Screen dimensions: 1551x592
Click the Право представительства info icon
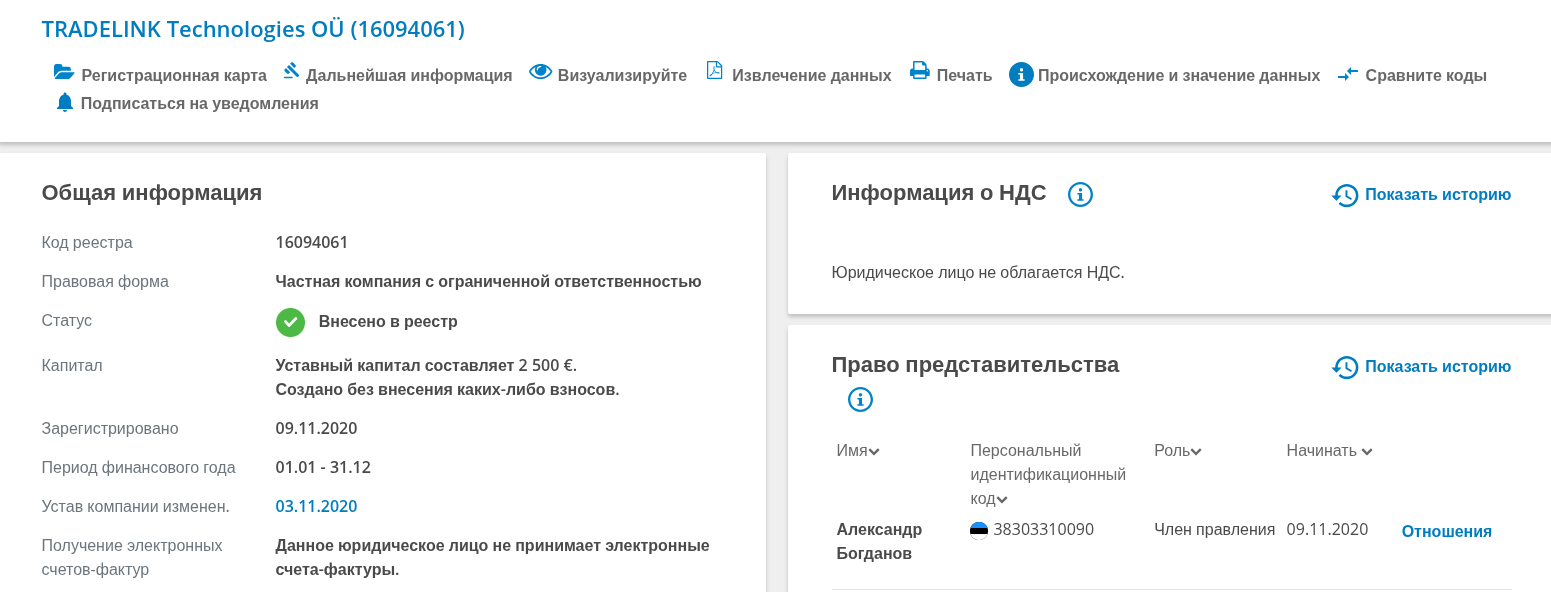point(859,399)
